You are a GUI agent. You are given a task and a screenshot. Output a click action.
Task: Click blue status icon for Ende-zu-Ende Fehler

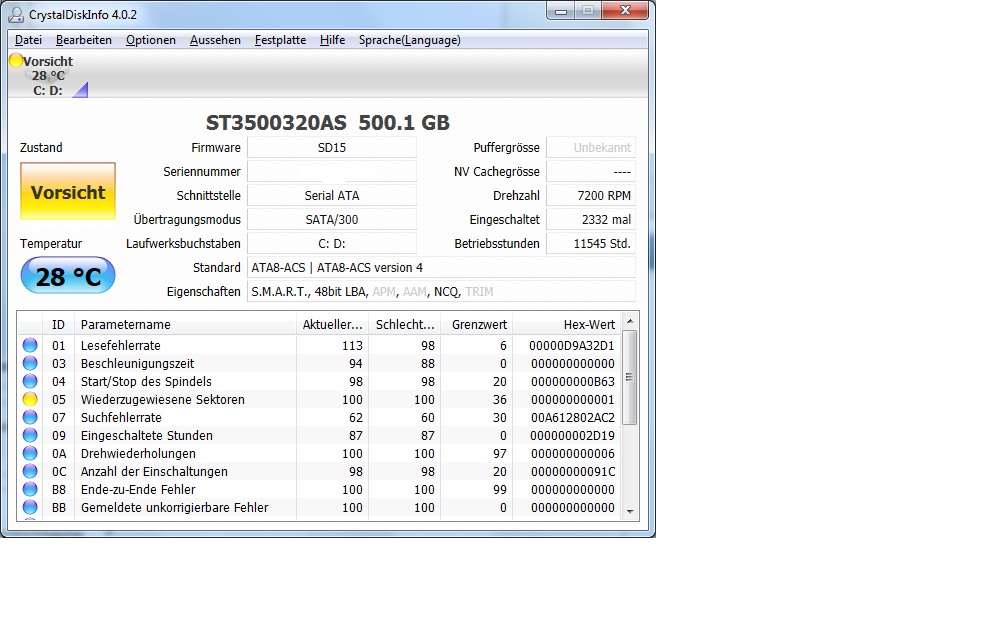tap(30, 489)
